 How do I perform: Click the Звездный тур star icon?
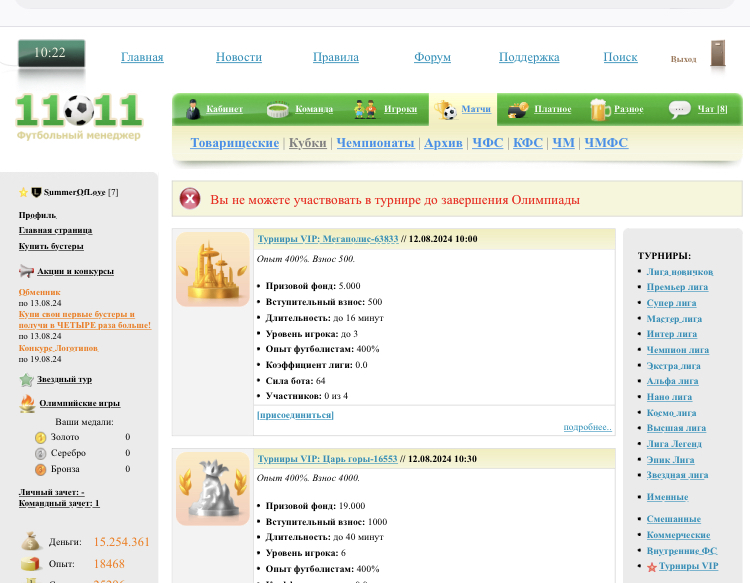(27, 380)
